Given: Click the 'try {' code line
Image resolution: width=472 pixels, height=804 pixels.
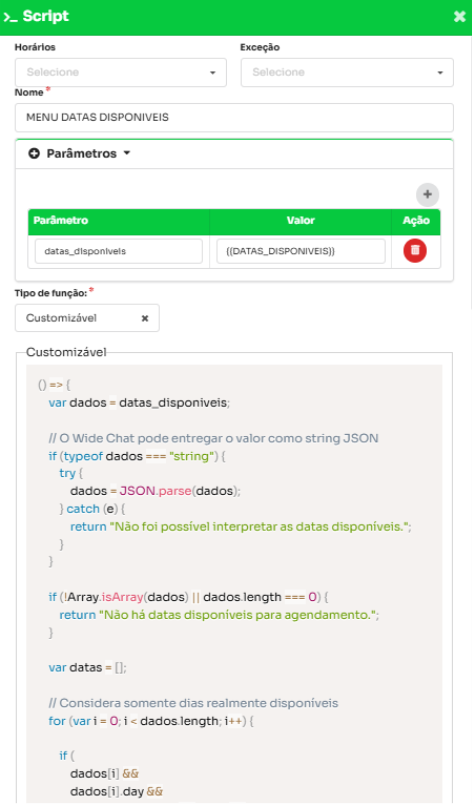Looking at the screenshot, I should pyautogui.click(x=71, y=473).
